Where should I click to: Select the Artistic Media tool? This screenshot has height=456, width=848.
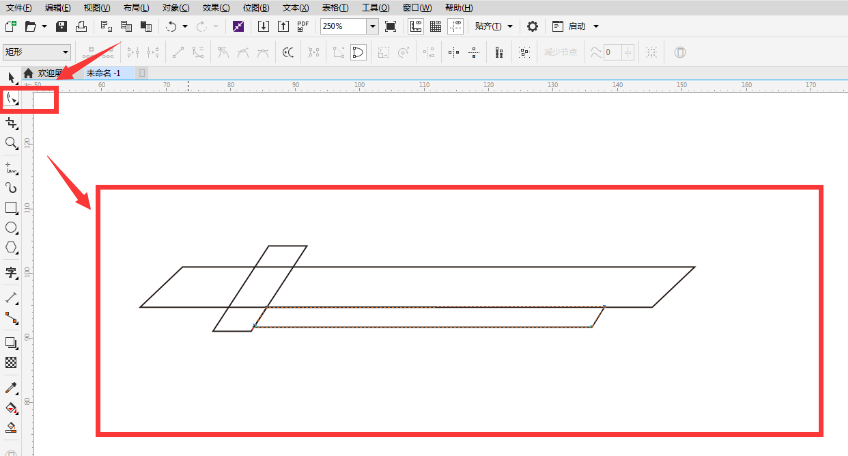pyautogui.click(x=11, y=188)
